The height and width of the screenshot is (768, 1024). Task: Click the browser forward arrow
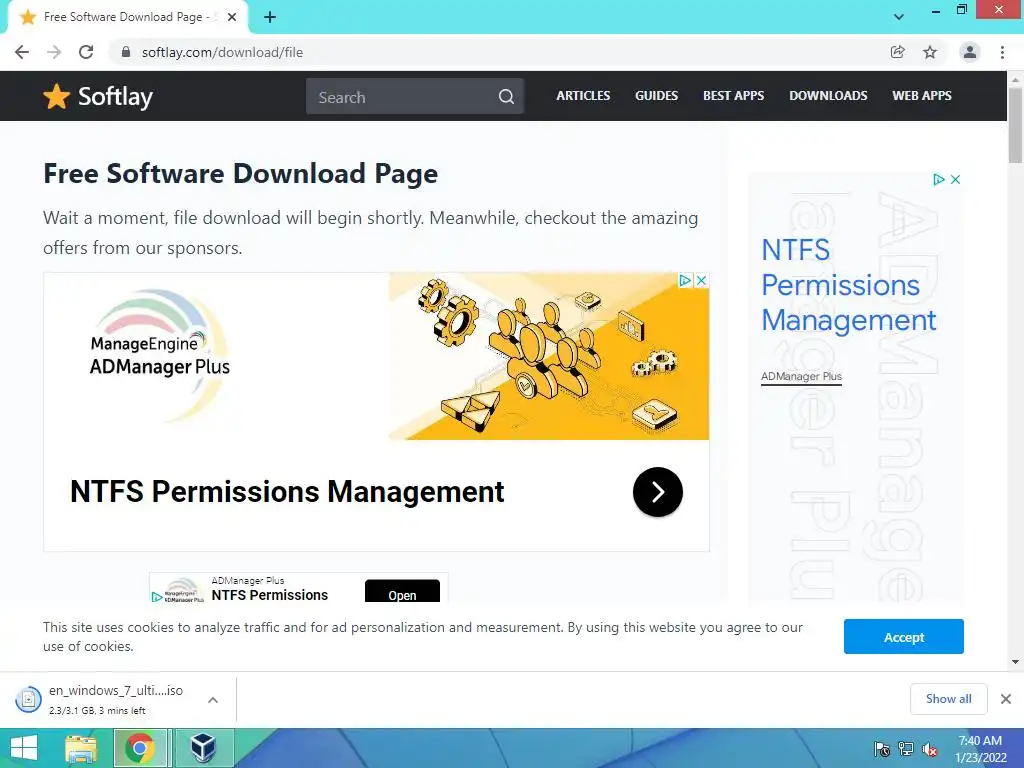click(54, 52)
